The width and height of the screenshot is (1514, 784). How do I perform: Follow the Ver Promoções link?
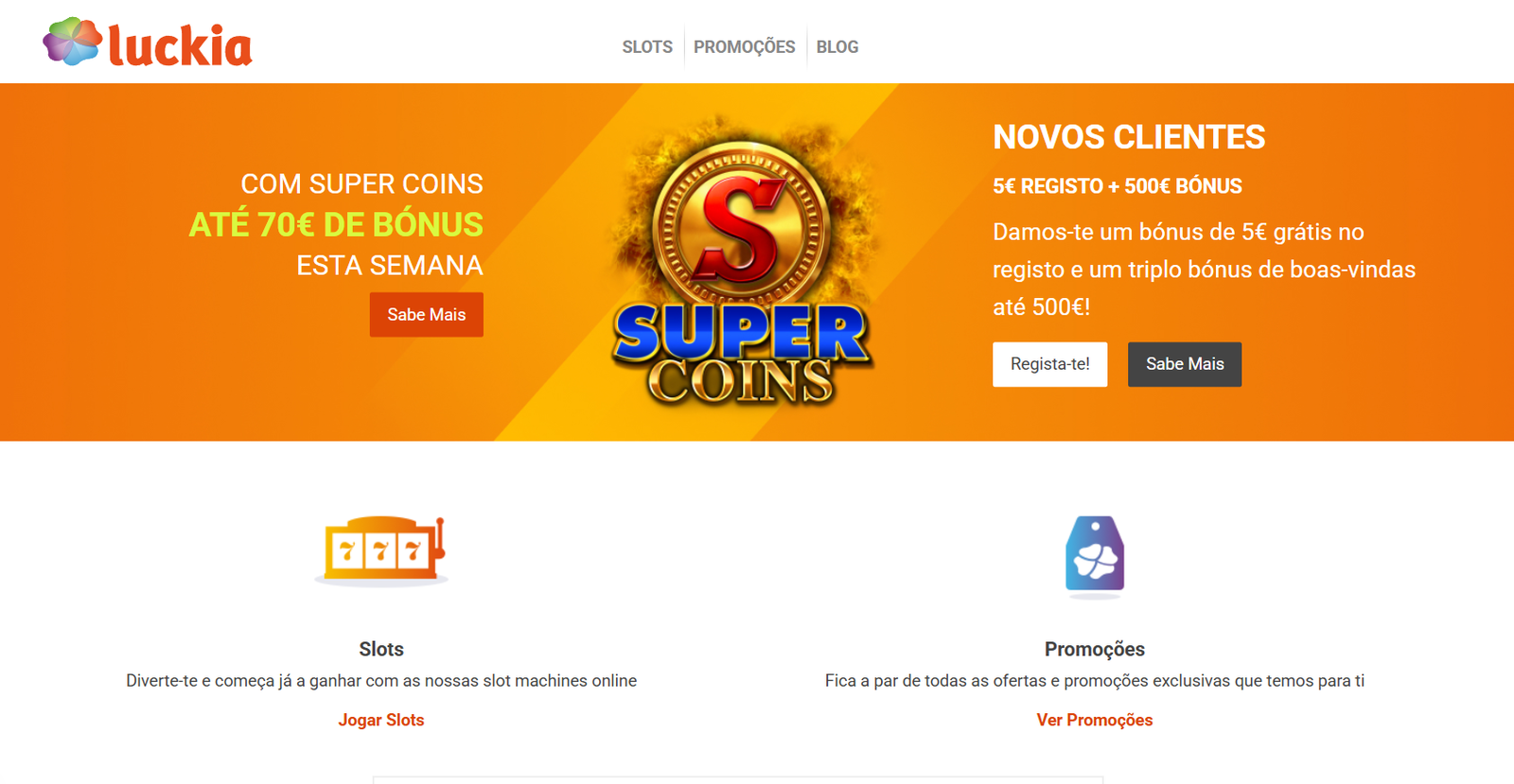pos(1095,721)
